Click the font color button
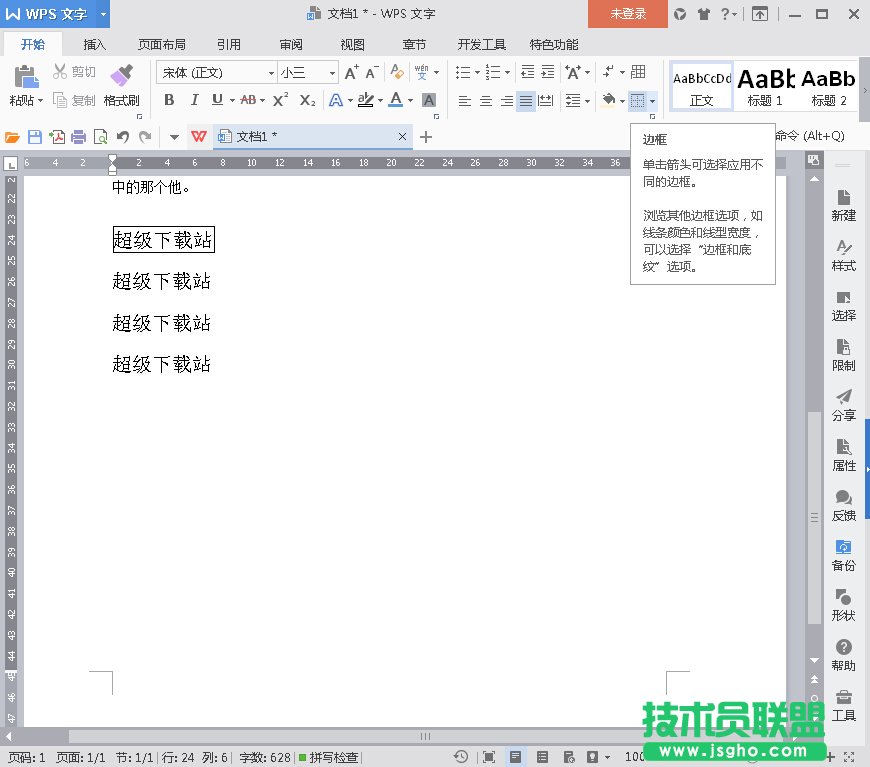Viewport: 870px width, 767px height. [x=396, y=100]
